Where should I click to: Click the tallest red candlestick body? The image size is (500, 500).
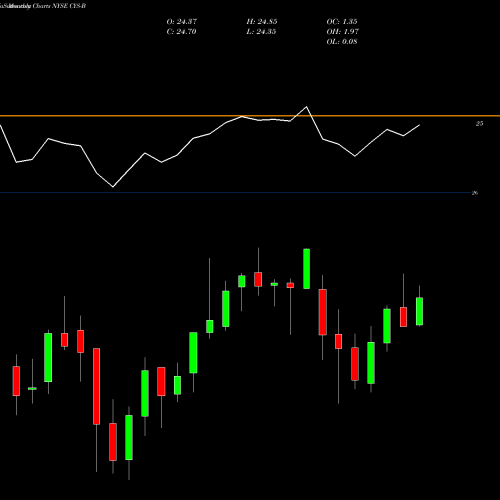pos(97,386)
